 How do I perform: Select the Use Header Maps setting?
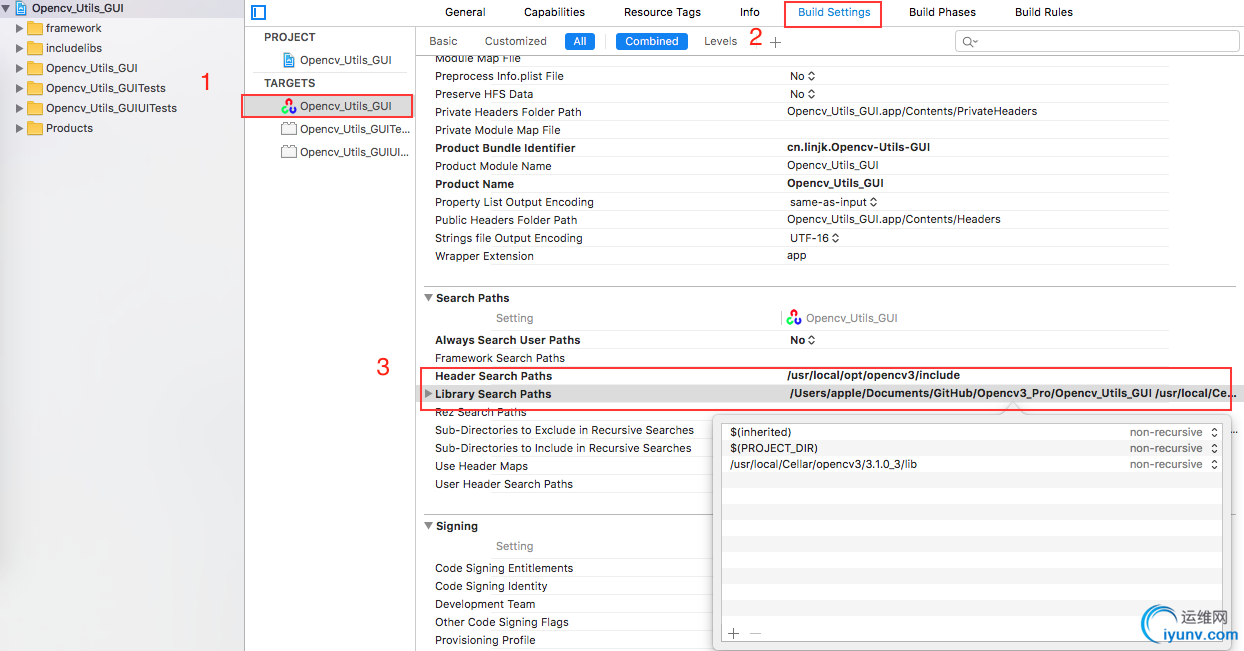coord(481,466)
